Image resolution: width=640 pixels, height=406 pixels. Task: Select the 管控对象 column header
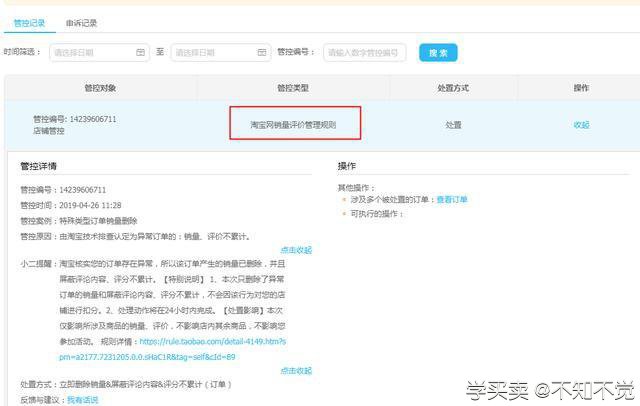coord(100,88)
